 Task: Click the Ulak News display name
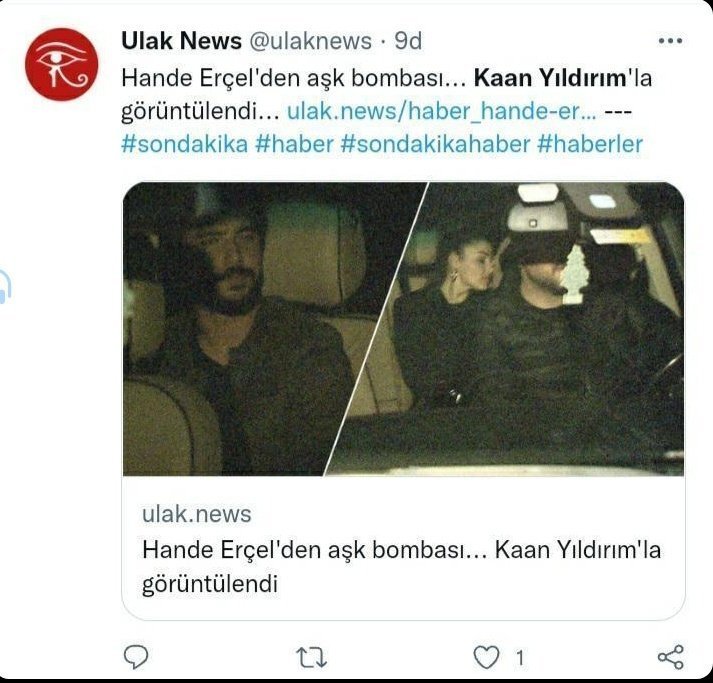coord(181,41)
